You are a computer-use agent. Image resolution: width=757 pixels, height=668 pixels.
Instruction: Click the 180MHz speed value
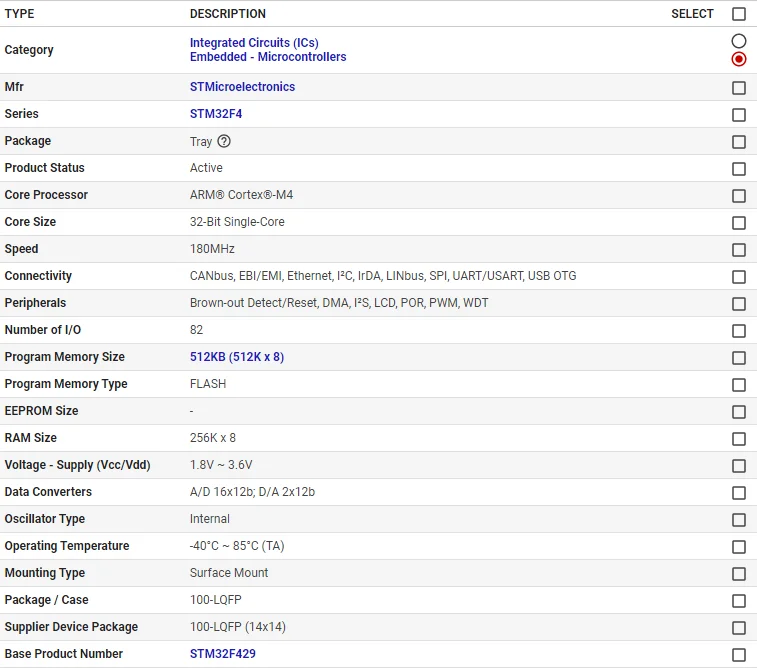(212, 249)
